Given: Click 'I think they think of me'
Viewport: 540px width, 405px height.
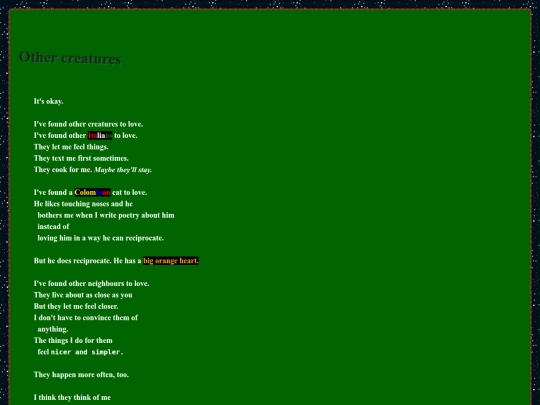Looking at the screenshot, I should 72,397.
